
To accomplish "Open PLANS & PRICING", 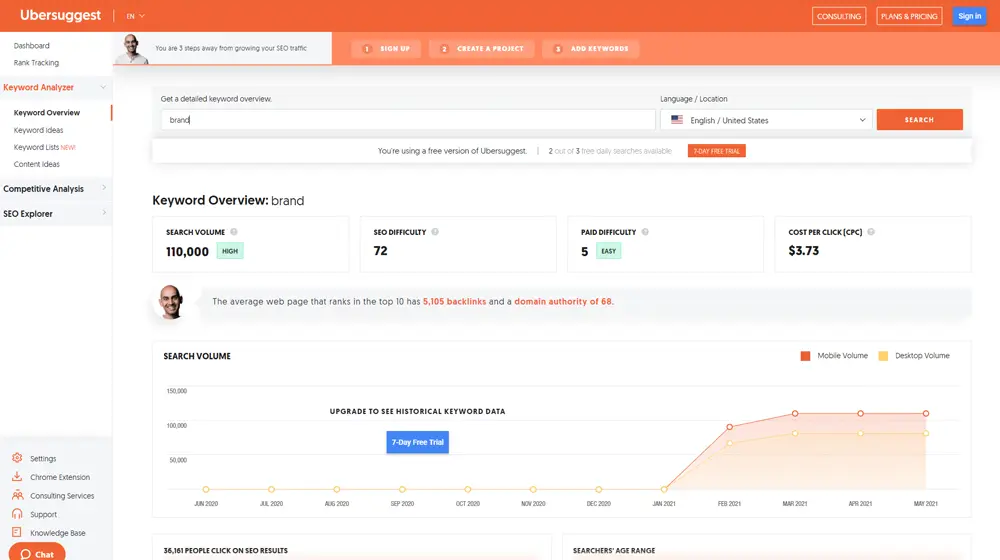I will pos(909,16).
